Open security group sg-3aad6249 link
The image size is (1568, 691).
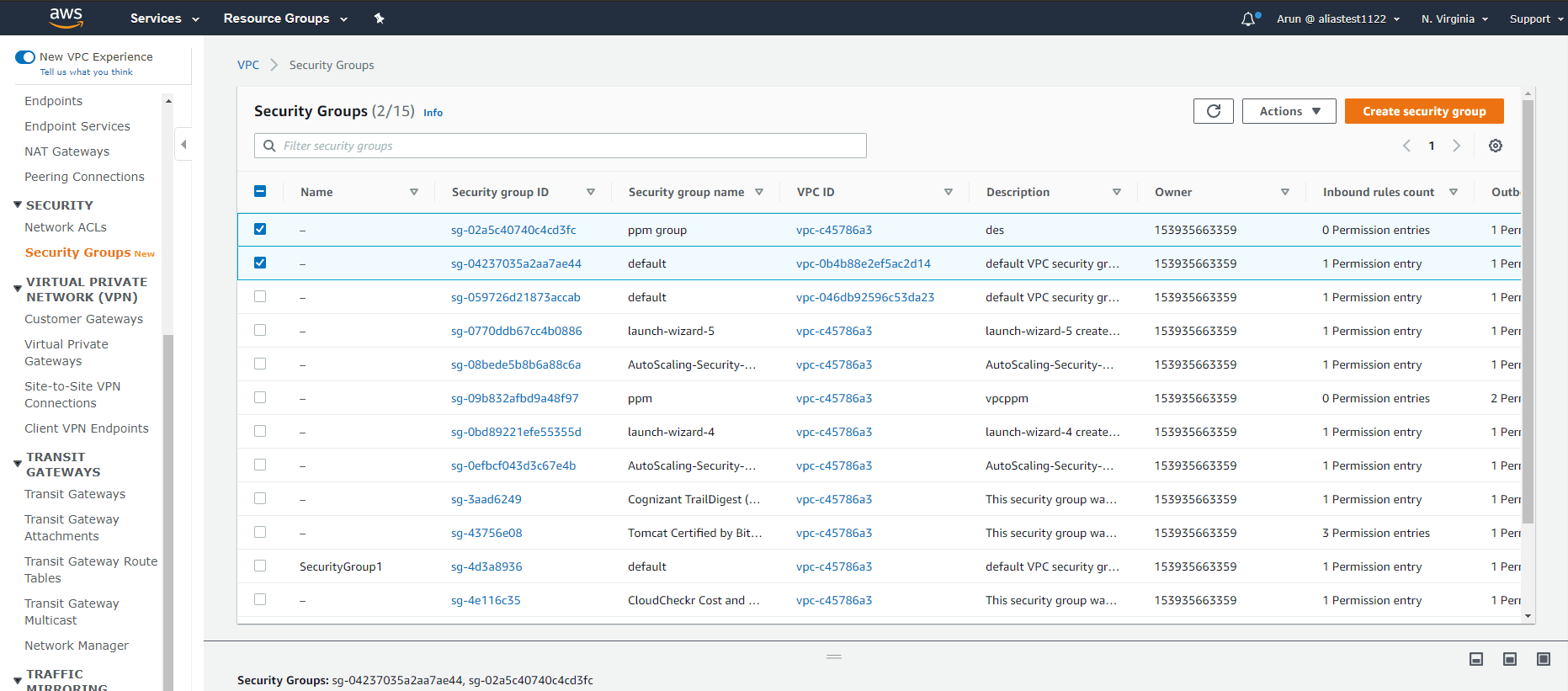point(486,499)
